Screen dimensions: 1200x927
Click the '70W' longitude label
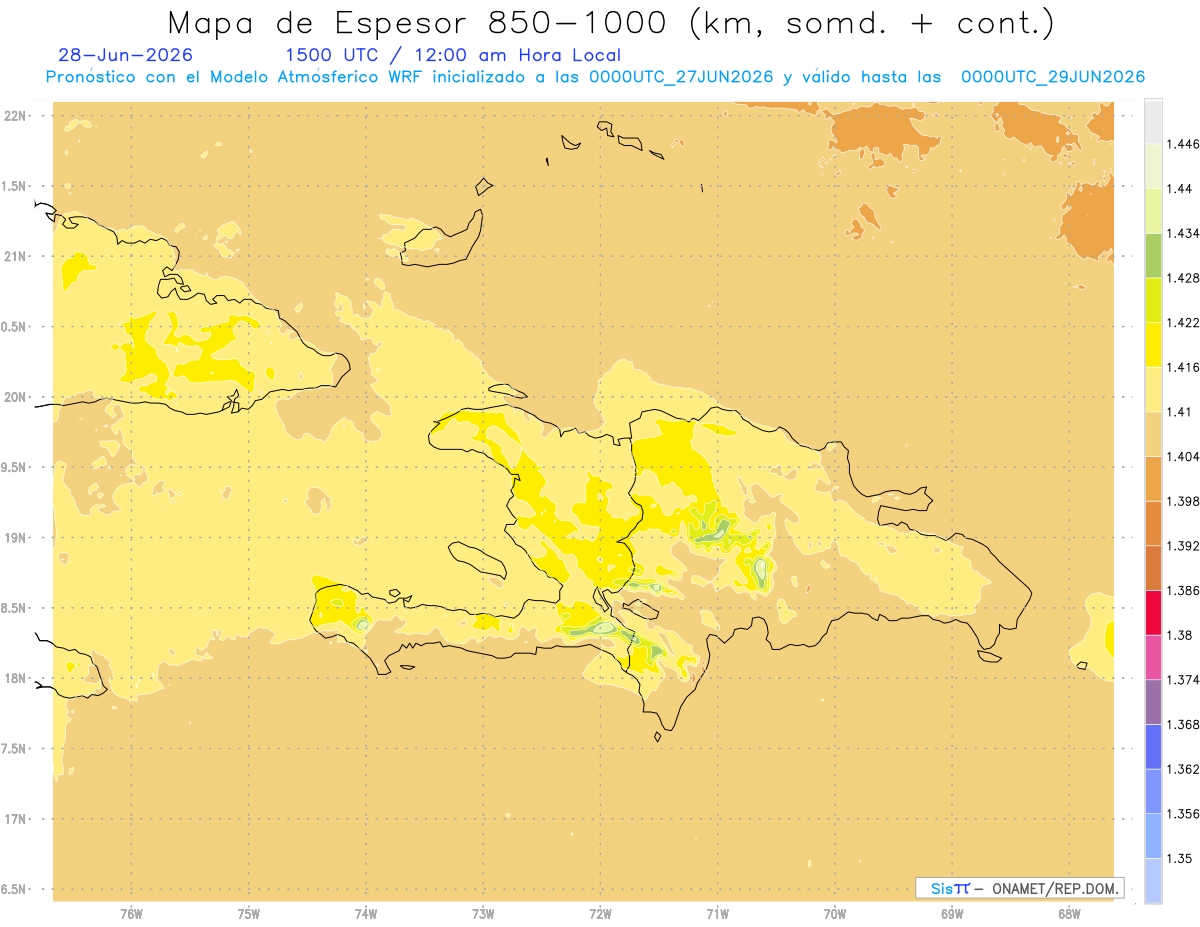[835, 914]
